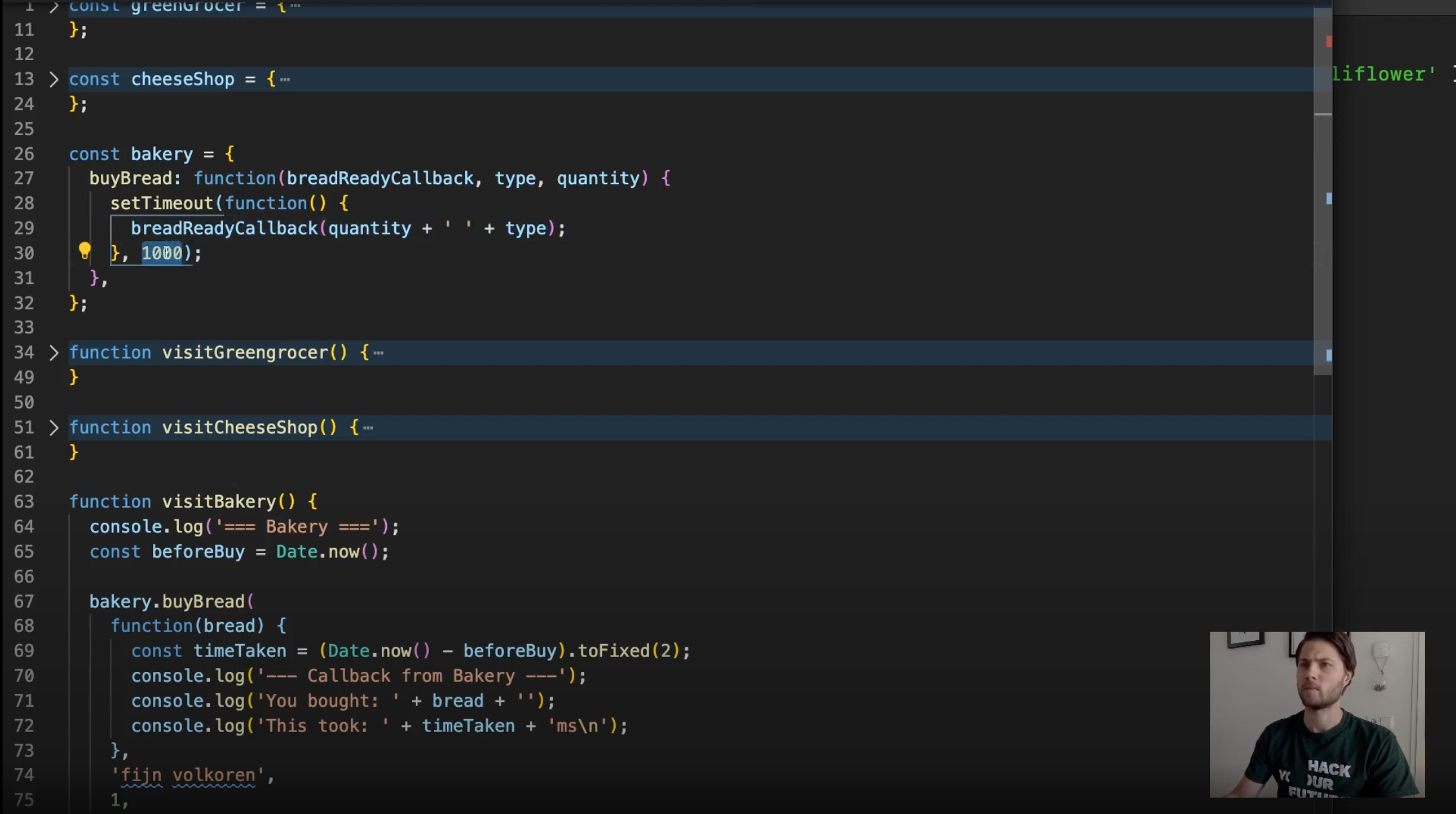The width and height of the screenshot is (1456, 814).
Task: Click the selected 1000 timeout value
Action: [162, 253]
